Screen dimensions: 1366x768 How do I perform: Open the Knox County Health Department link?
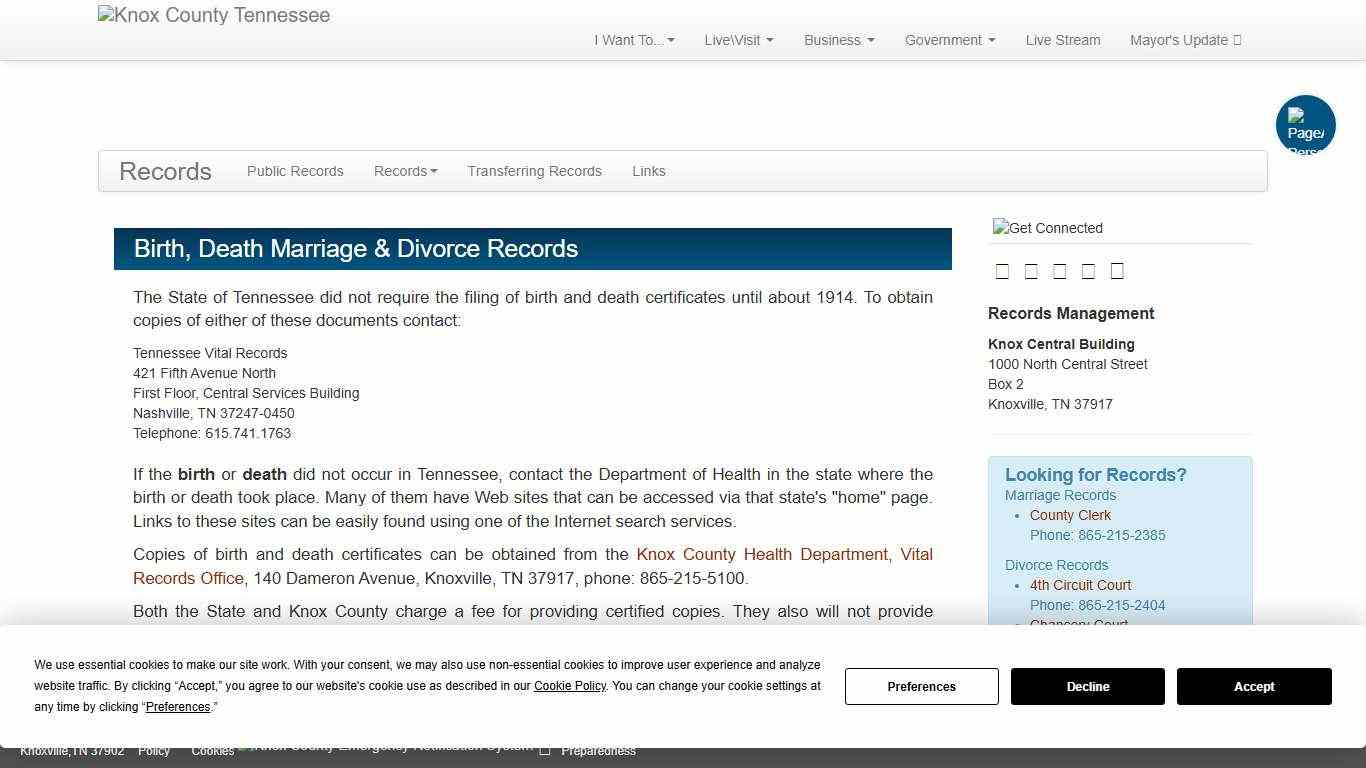[763, 554]
